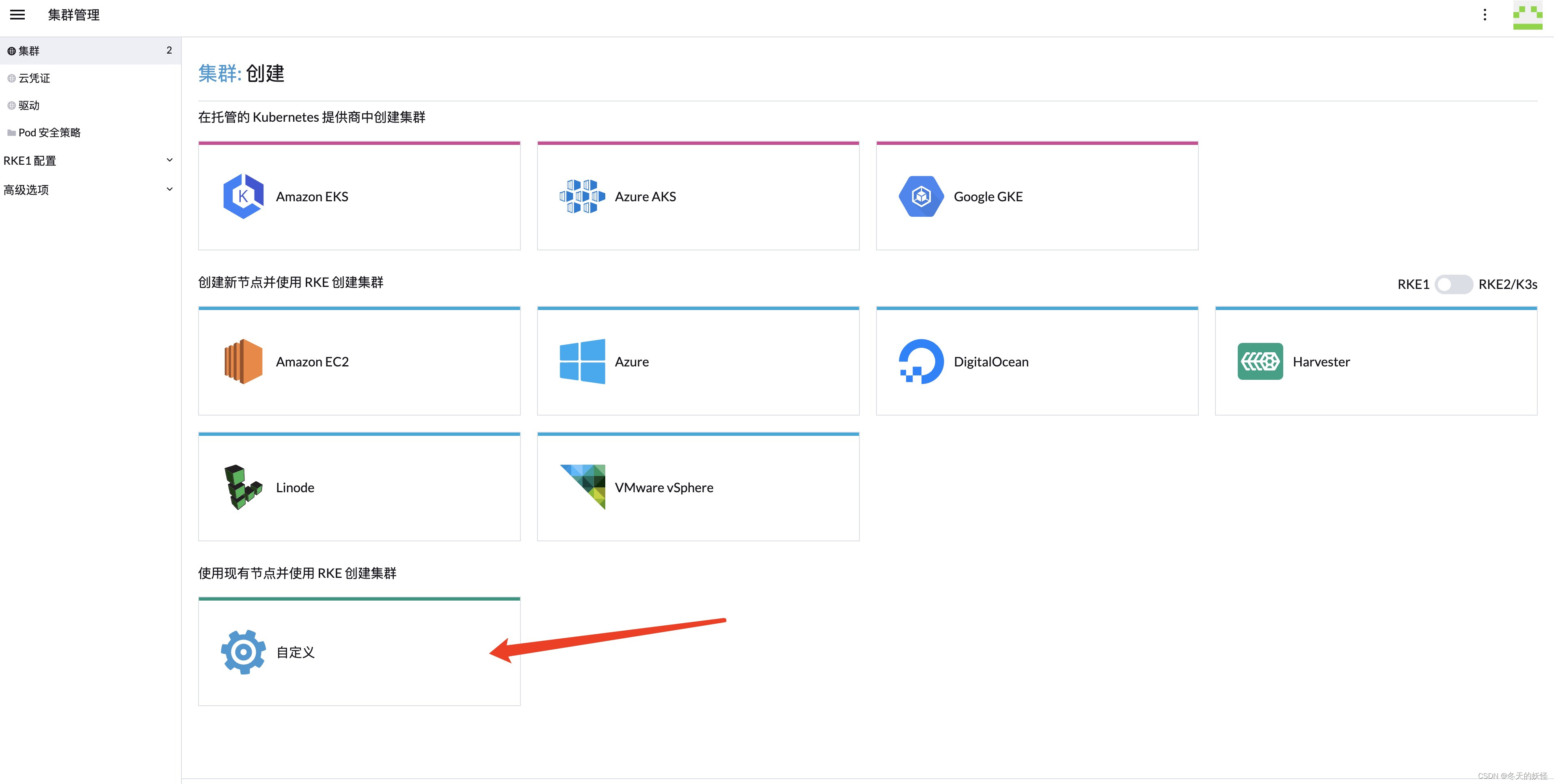This screenshot has width=1554, height=784.
Task: Choose the Linode node driver card
Action: coord(359,487)
